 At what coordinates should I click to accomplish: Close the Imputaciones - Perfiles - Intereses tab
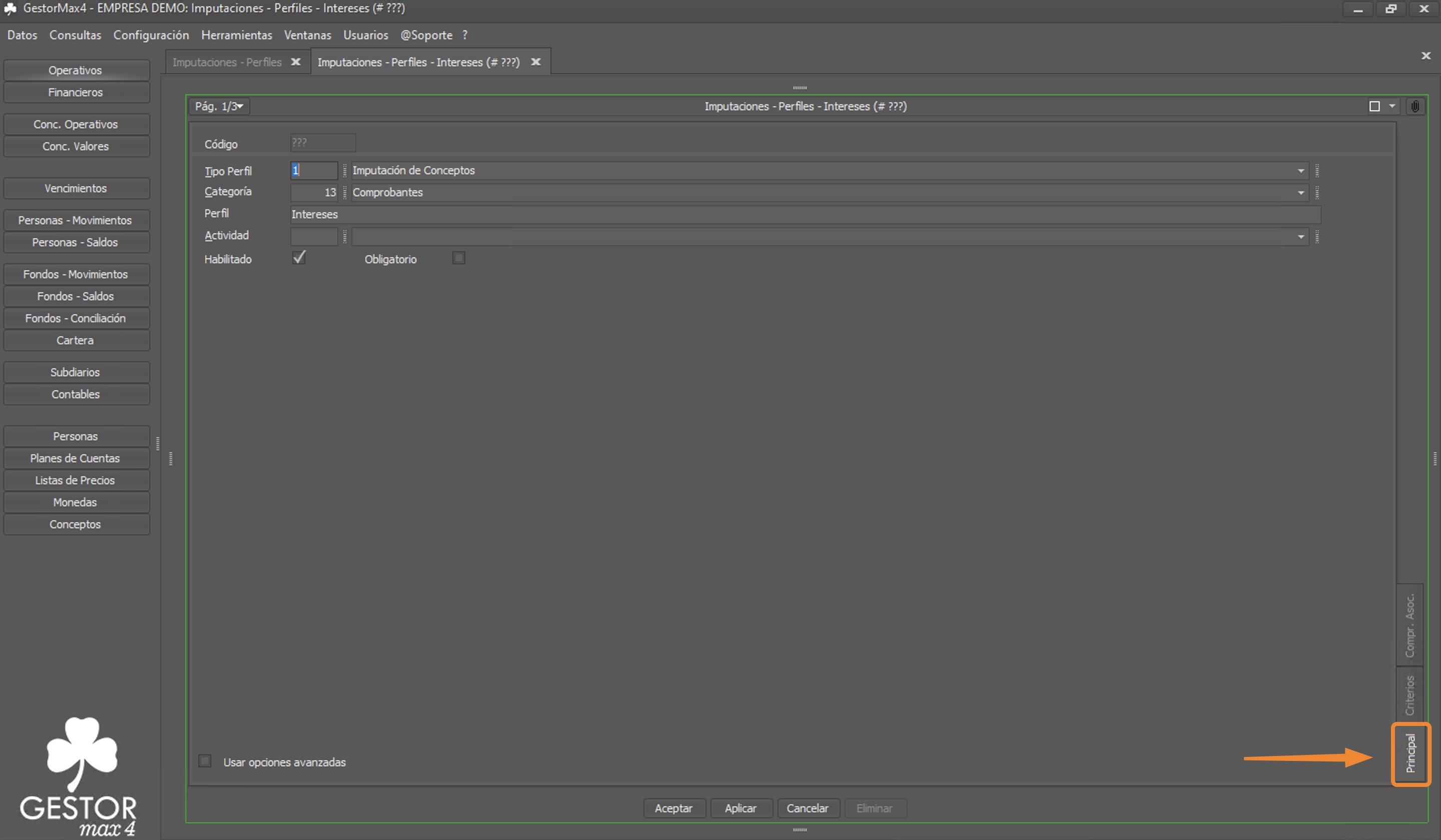click(536, 62)
